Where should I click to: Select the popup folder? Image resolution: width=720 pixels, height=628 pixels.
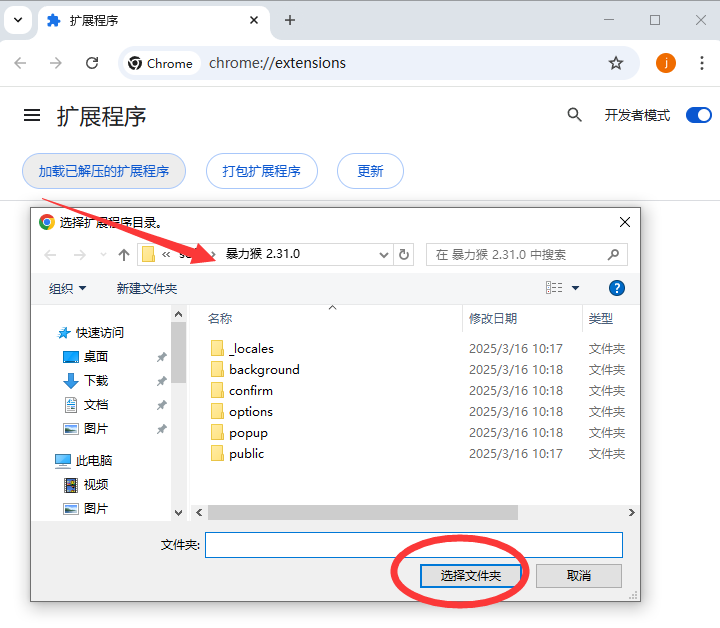pos(239,433)
